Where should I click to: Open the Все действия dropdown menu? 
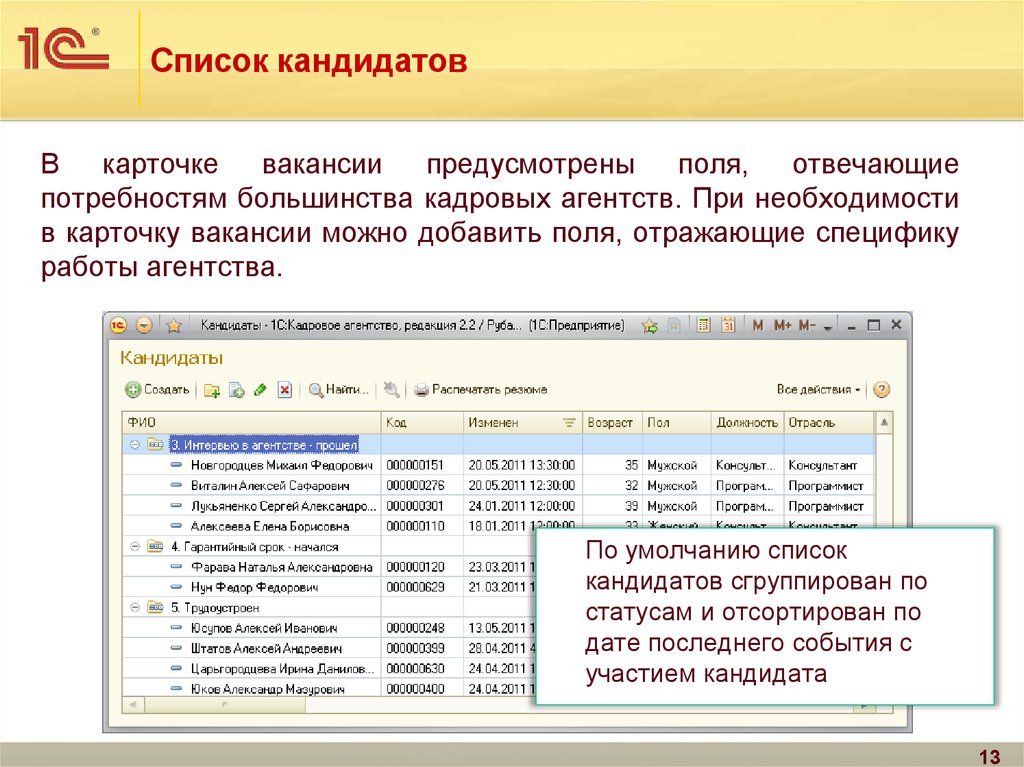point(818,390)
